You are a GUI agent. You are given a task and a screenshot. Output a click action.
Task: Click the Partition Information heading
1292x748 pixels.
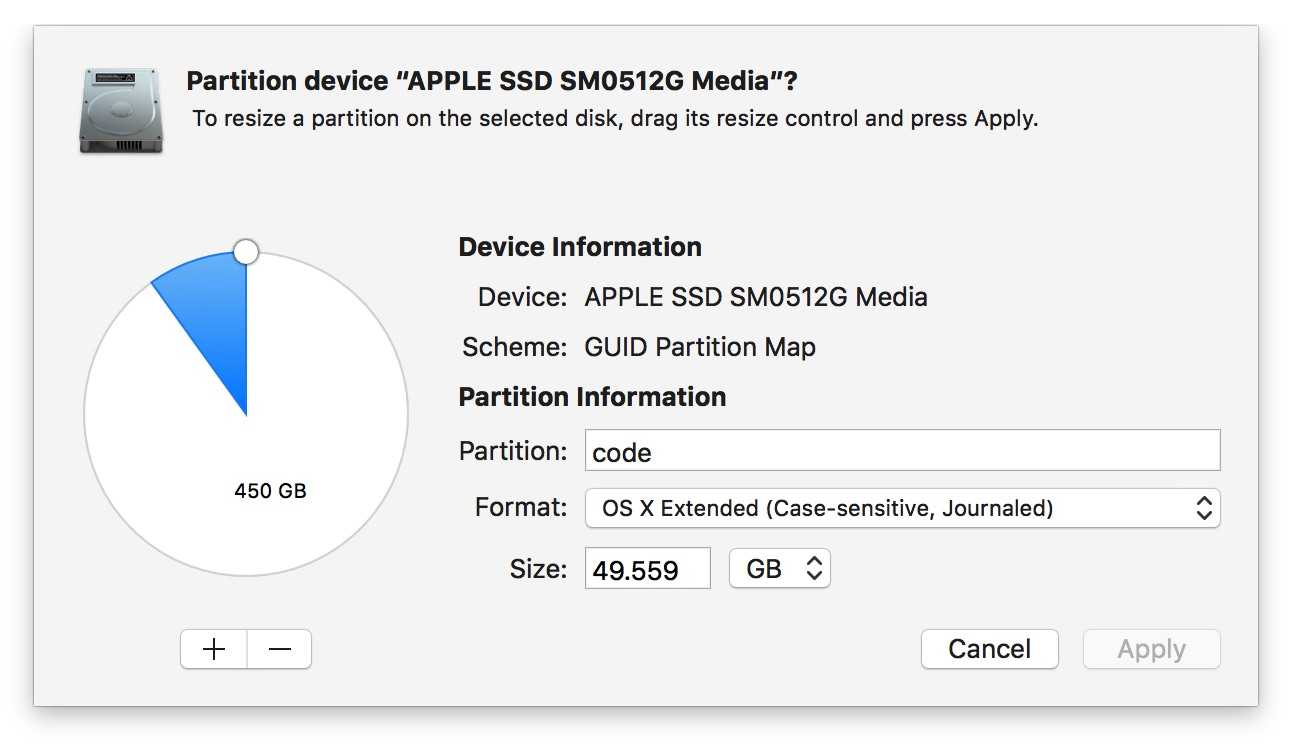(592, 397)
